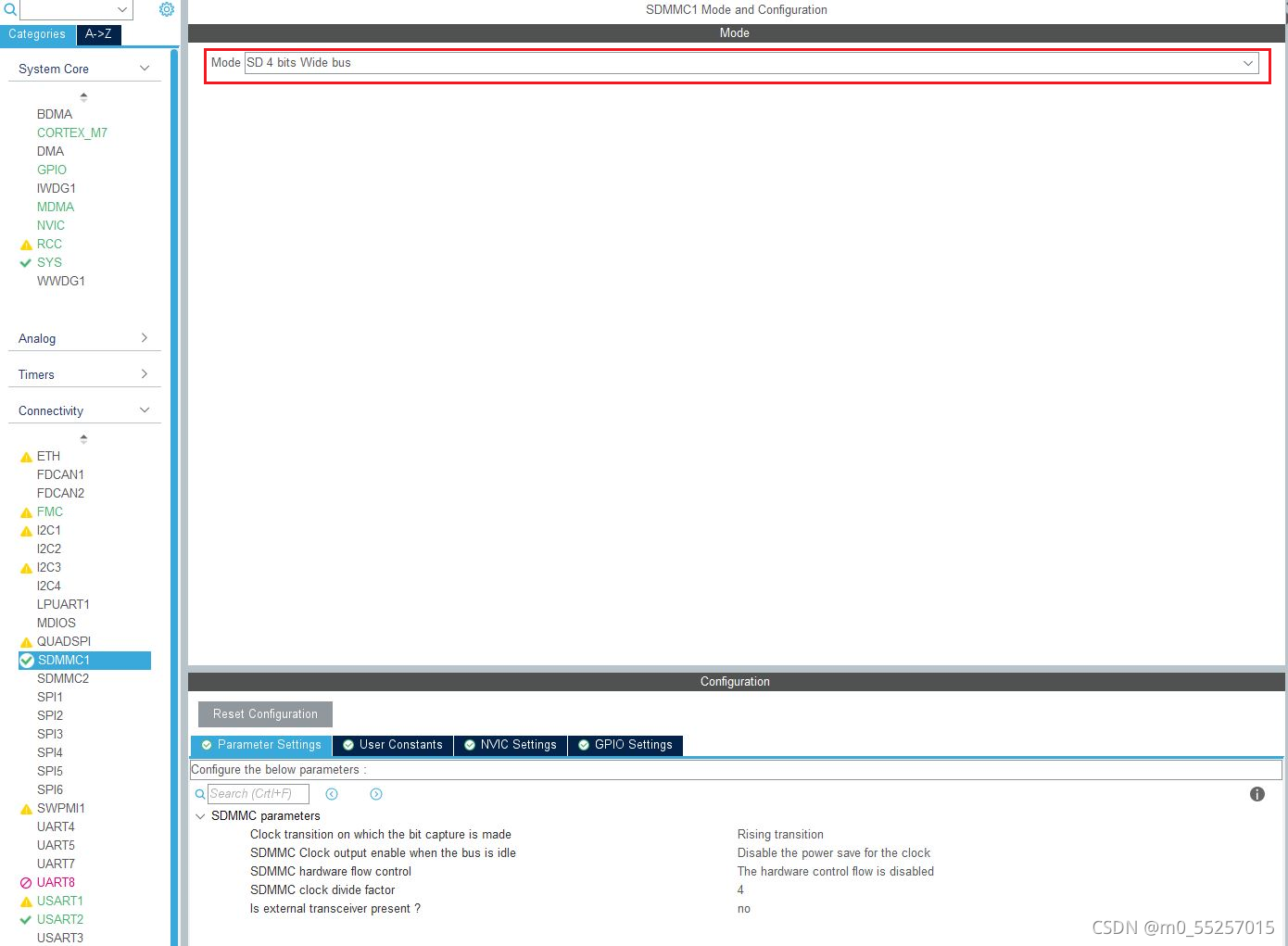
Task: Collapse the SDMMC parameters group
Action: click(x=200, y=816)
